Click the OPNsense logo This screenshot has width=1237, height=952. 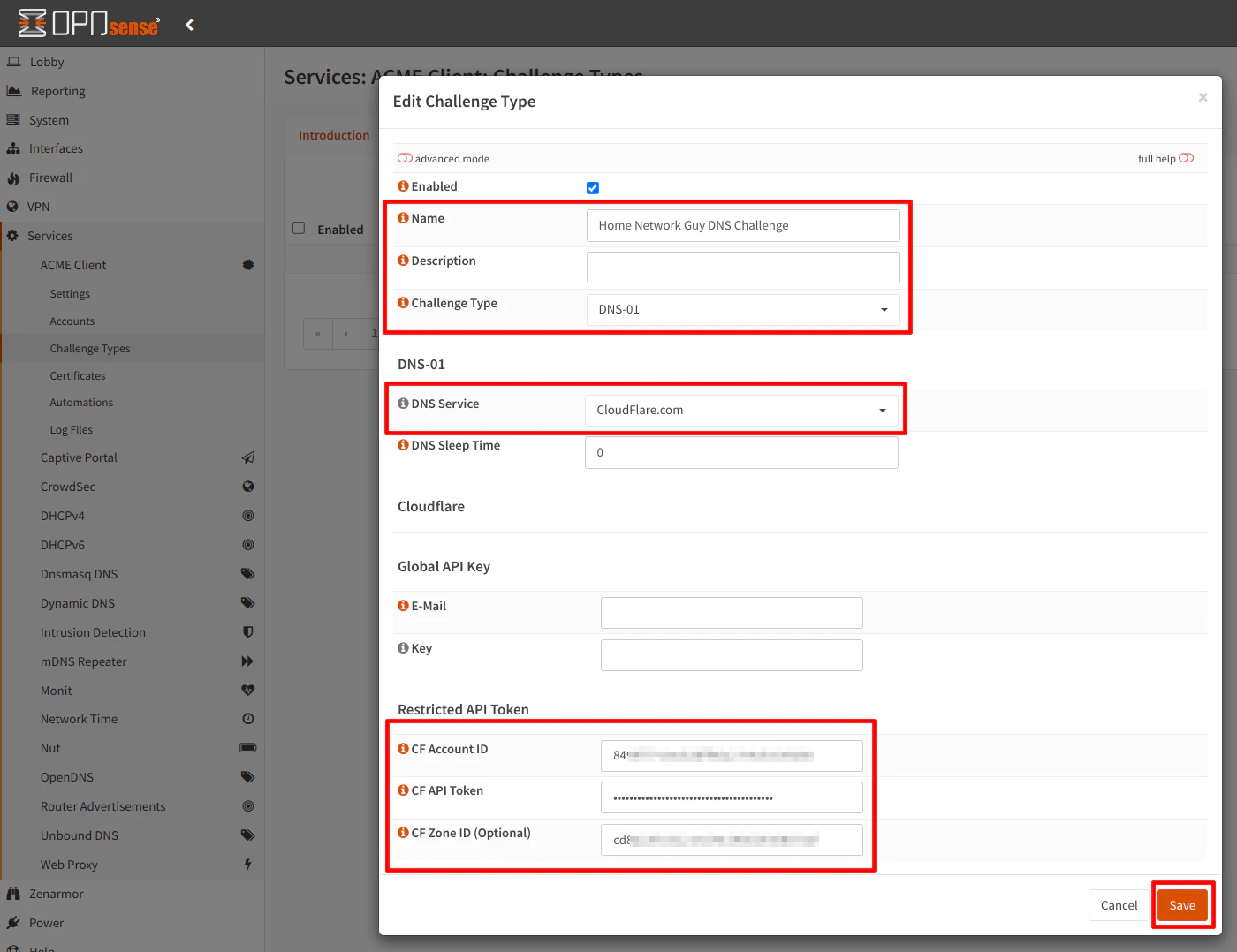tap(88, 24)
